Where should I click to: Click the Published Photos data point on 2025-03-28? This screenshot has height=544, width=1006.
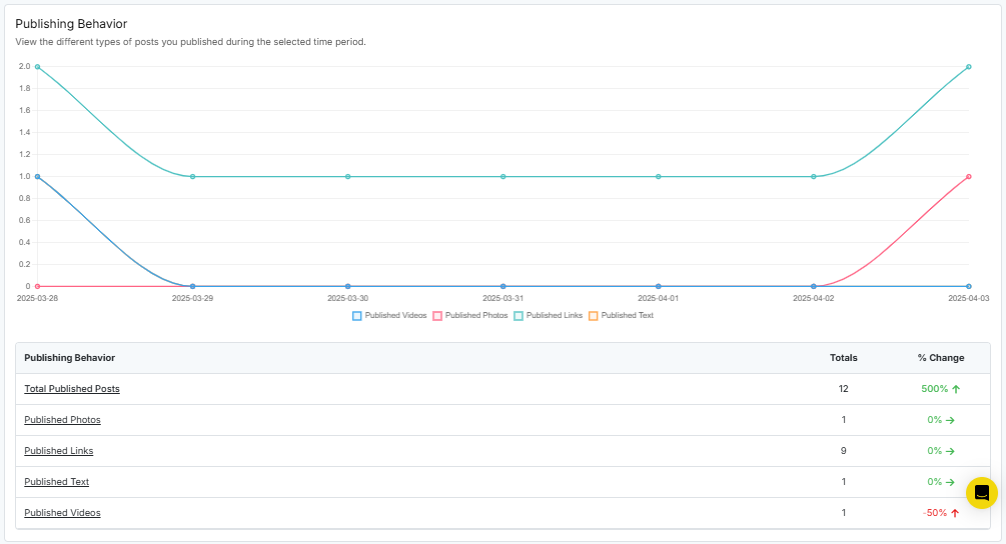(37, 286)
